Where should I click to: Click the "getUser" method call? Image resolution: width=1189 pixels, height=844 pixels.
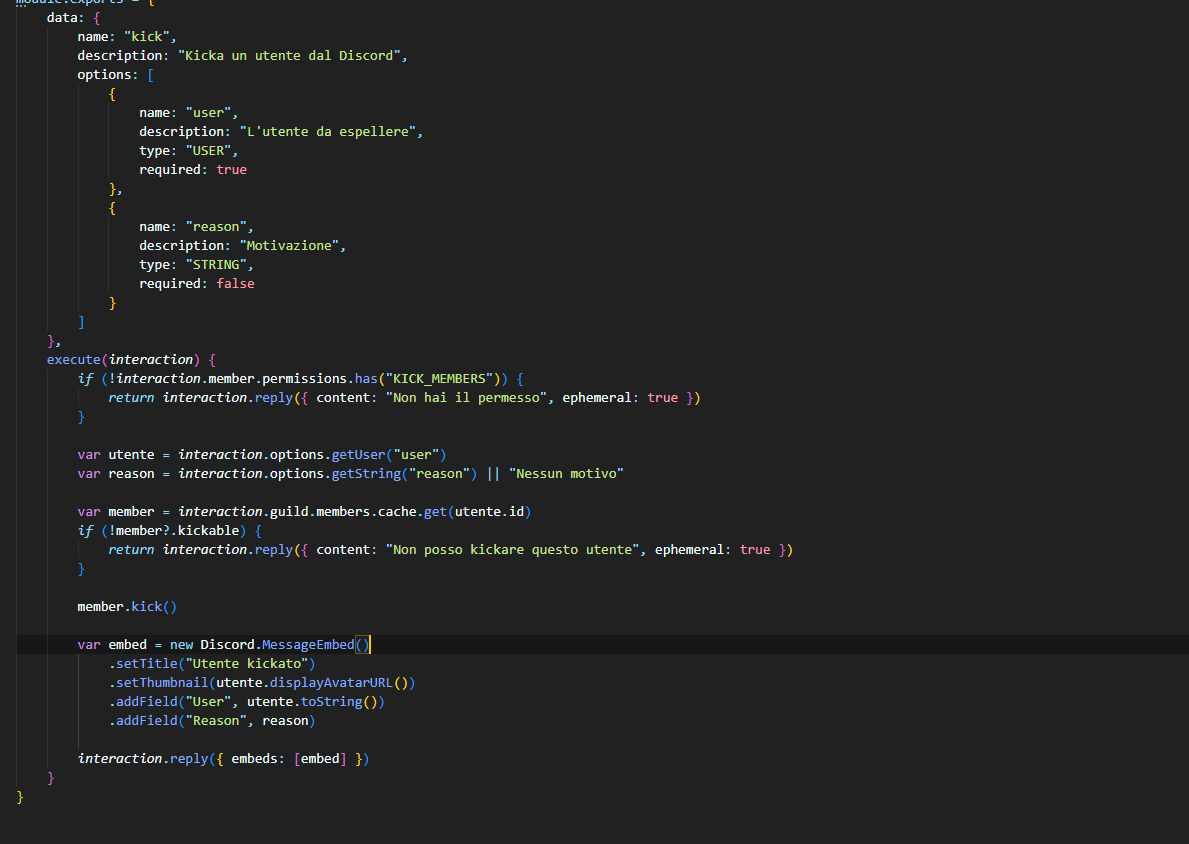tap(358, 454)
